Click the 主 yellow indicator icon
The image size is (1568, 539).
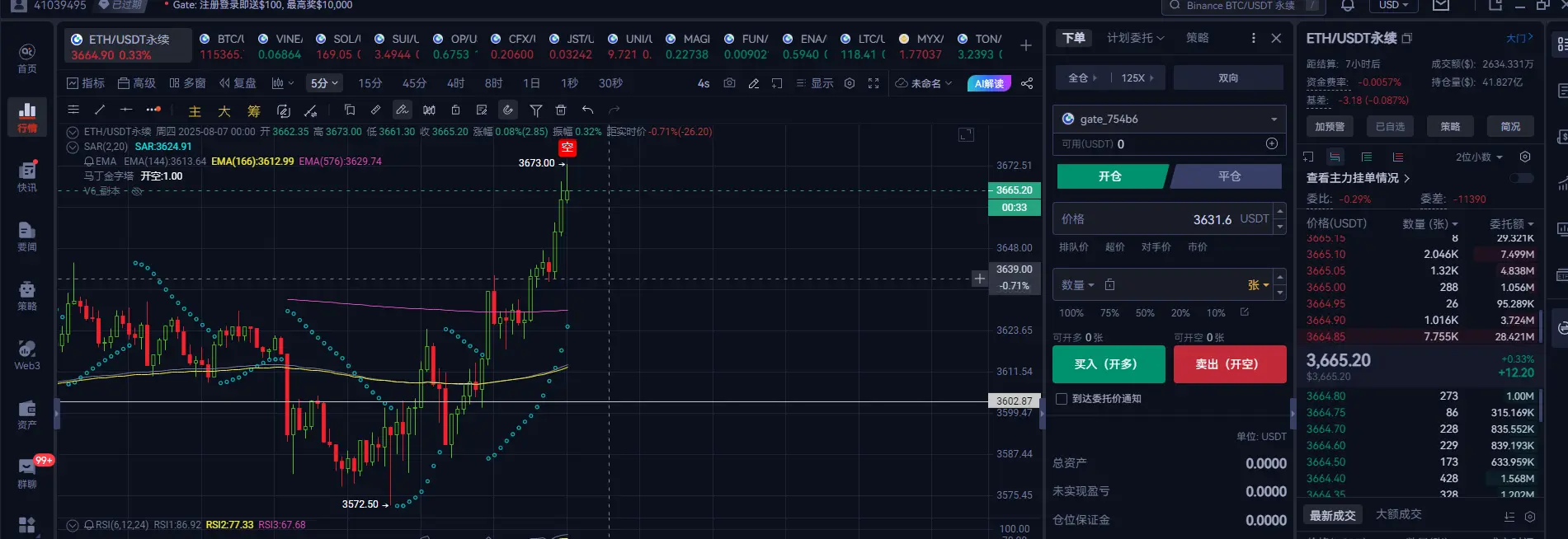tap(195, 110)
